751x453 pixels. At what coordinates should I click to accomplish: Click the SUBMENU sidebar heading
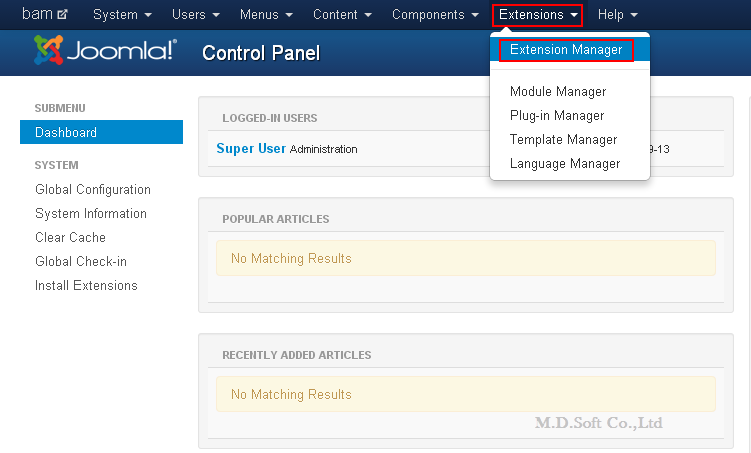click(60, 108)
